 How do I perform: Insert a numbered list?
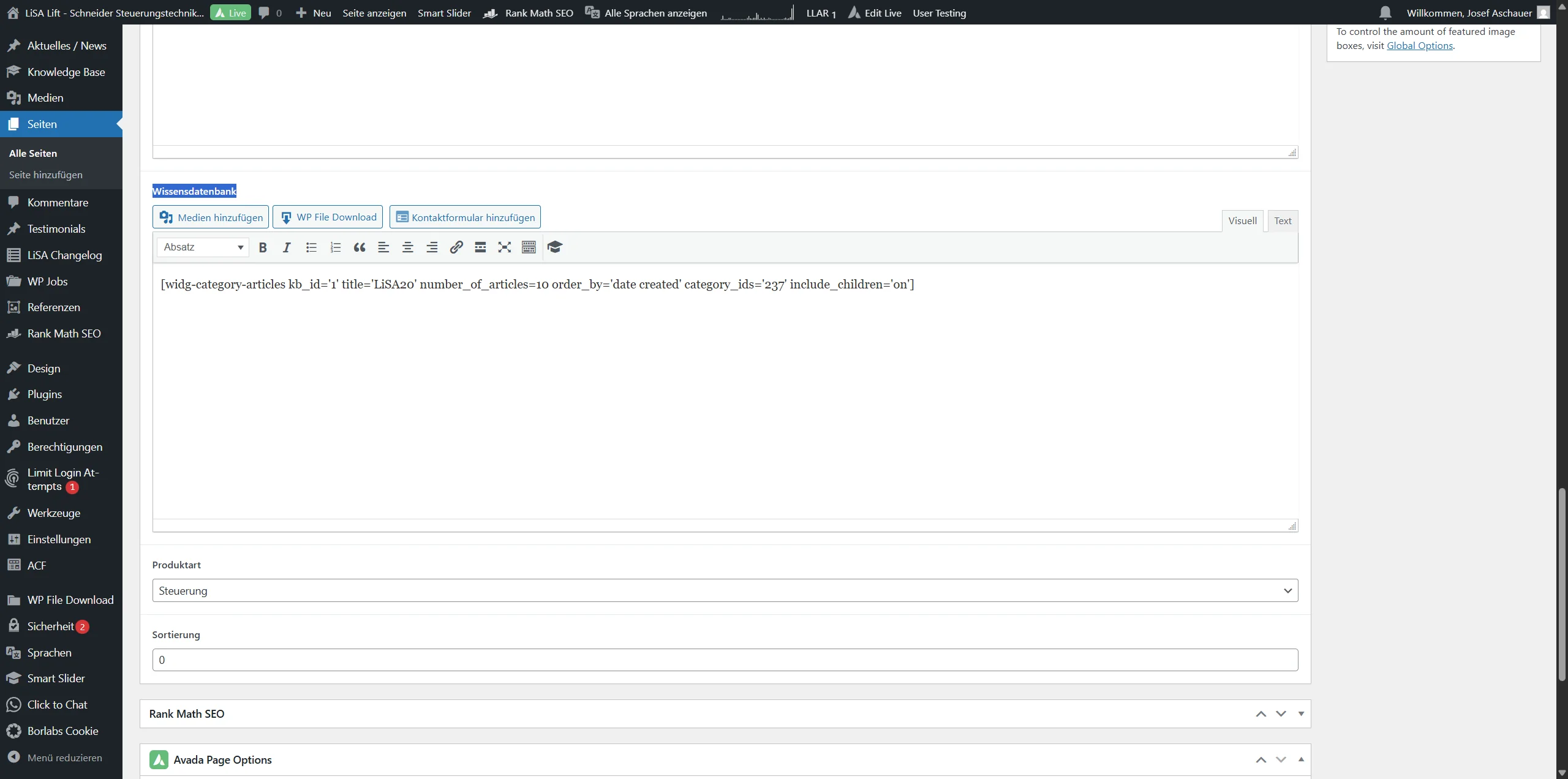tap(334, 247)
